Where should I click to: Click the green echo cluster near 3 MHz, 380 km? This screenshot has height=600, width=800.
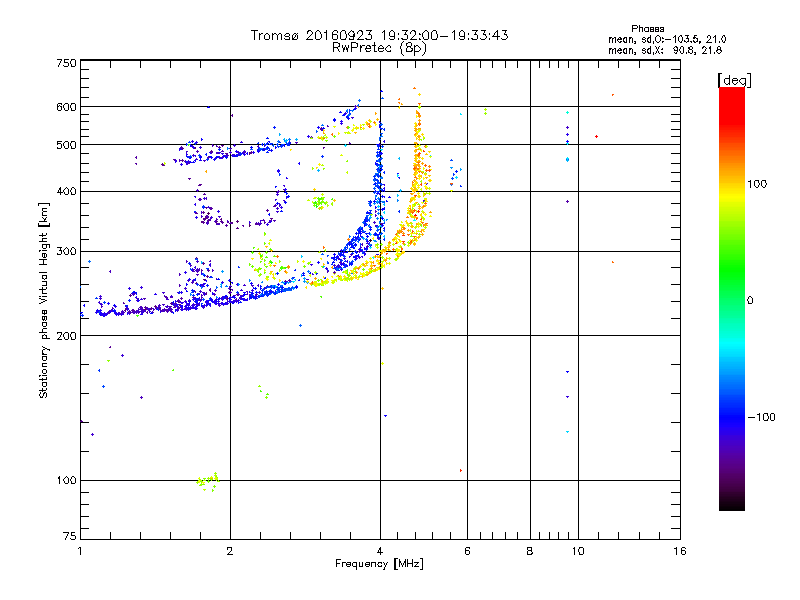point(321,202)
